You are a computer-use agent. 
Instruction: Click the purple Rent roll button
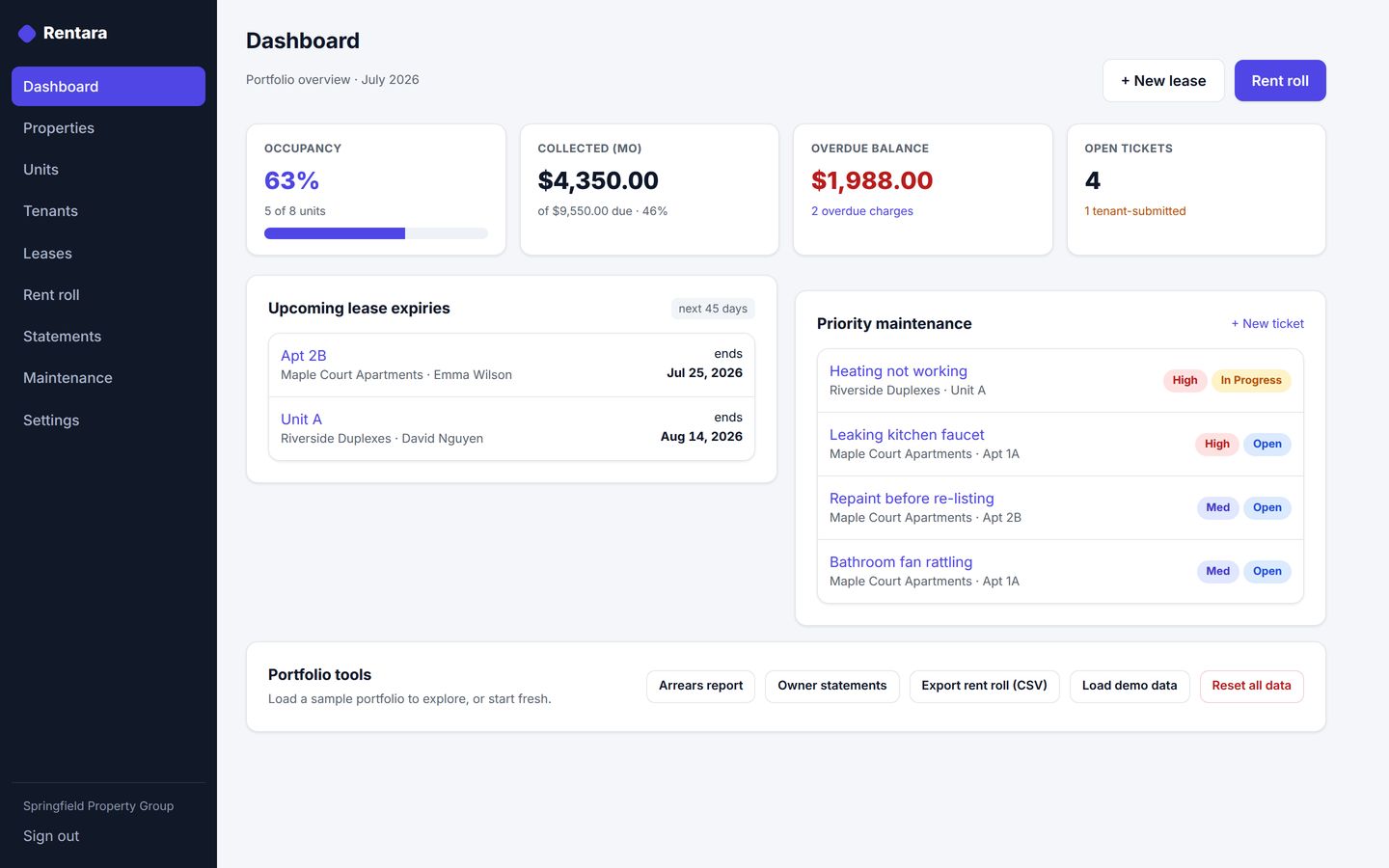coord(1280,81)
